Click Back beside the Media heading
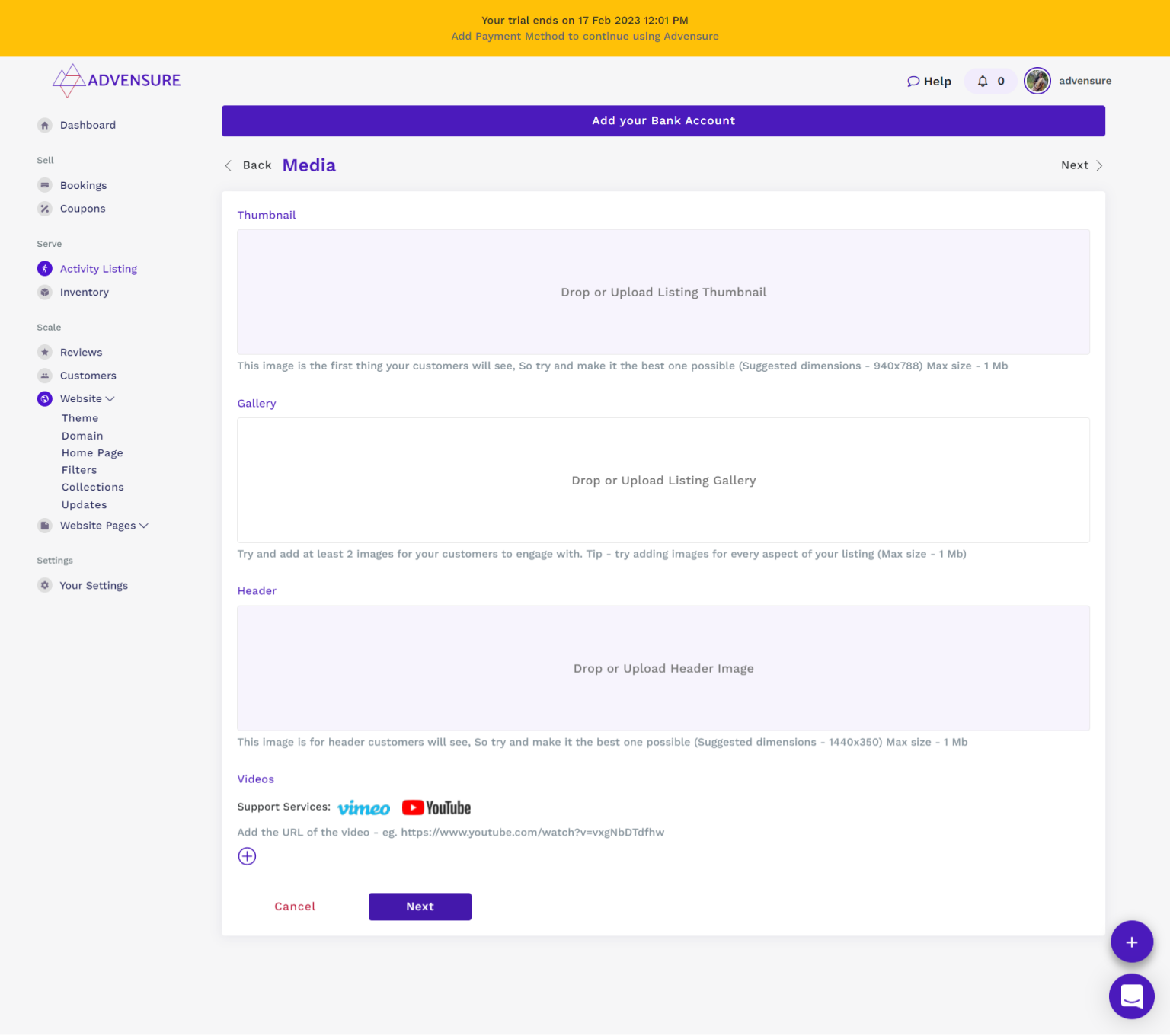This screenshot has height=1036, width=1170. click(249, 165)
